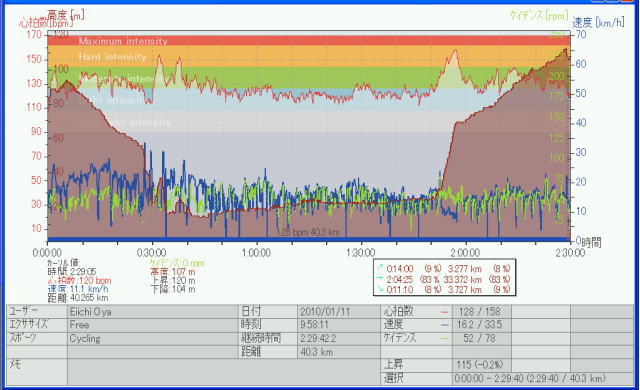This screenshot has height=390, width=640.
Task: Click the 1:00:00 time axis label
Action: (x=256, y=253)
